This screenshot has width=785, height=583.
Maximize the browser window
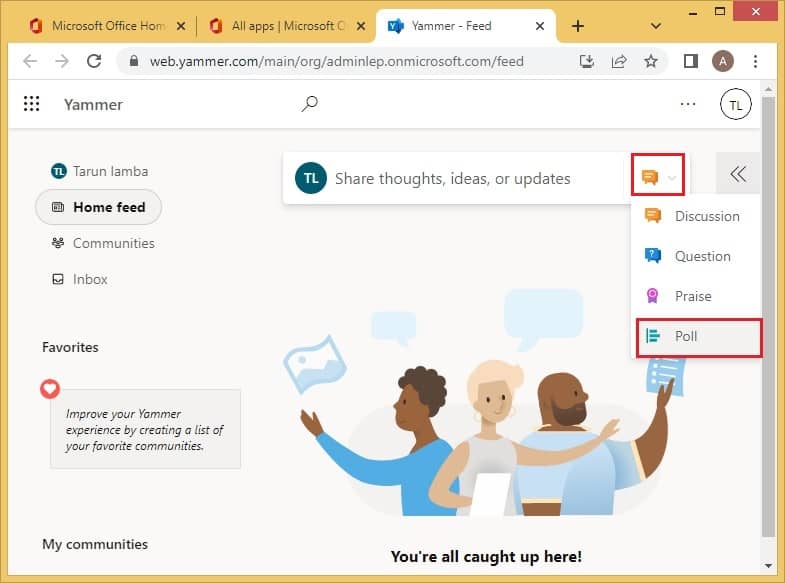[x=720, y=12]
